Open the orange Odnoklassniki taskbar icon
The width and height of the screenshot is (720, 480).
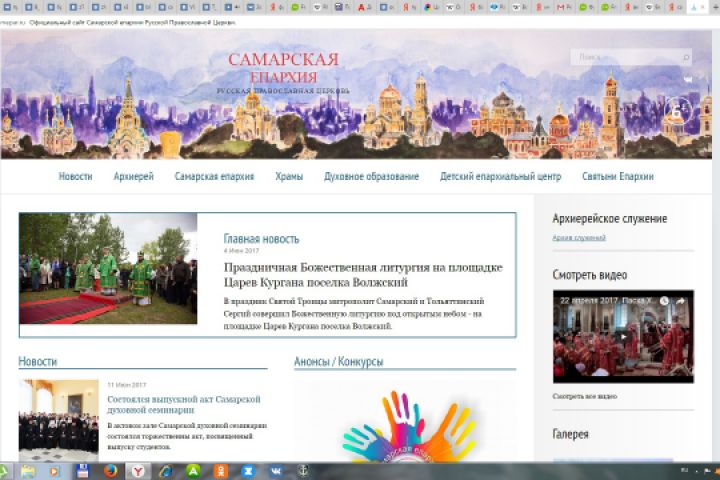(x=220, y=471)
